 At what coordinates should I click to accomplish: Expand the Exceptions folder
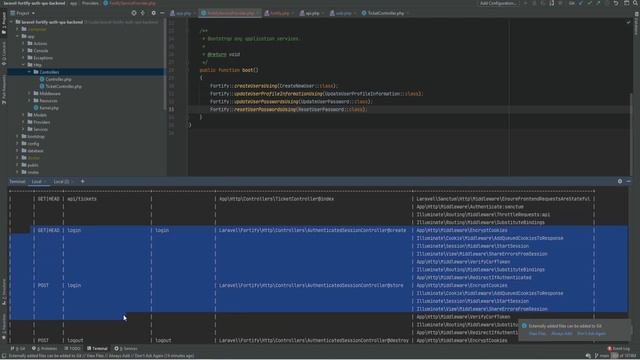(x=23, y=58)
